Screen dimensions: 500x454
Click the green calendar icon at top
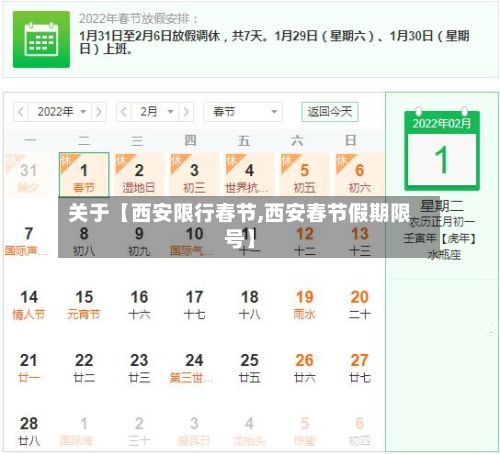point(41,39)
